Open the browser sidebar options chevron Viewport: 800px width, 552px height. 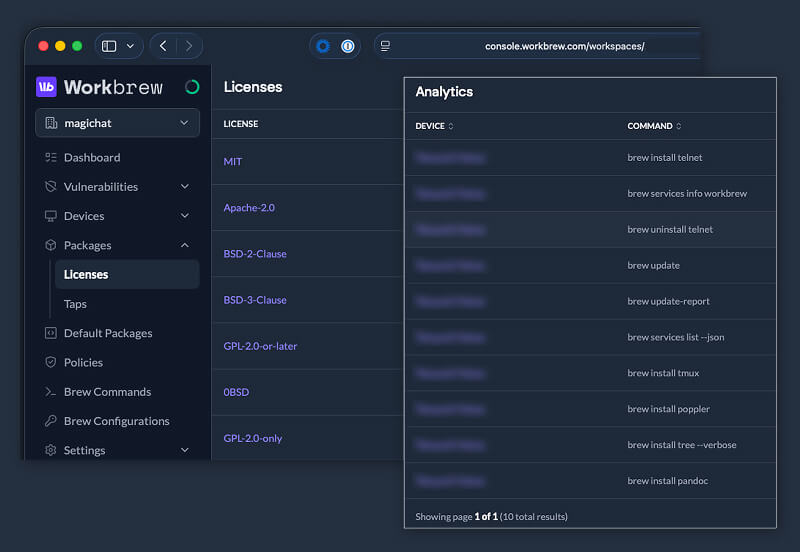click(130, 46)
